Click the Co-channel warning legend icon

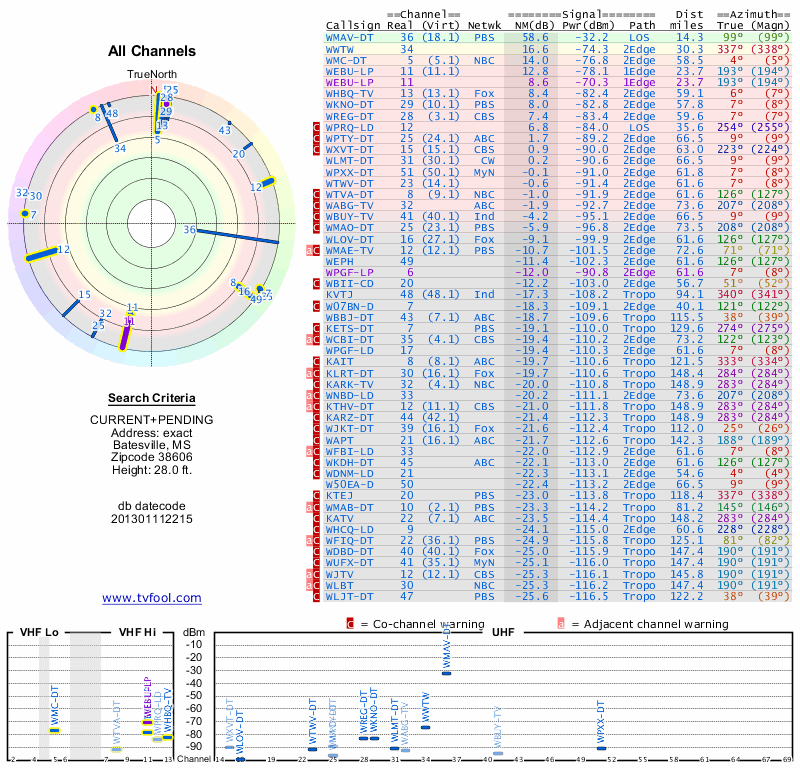pos(349,624)
